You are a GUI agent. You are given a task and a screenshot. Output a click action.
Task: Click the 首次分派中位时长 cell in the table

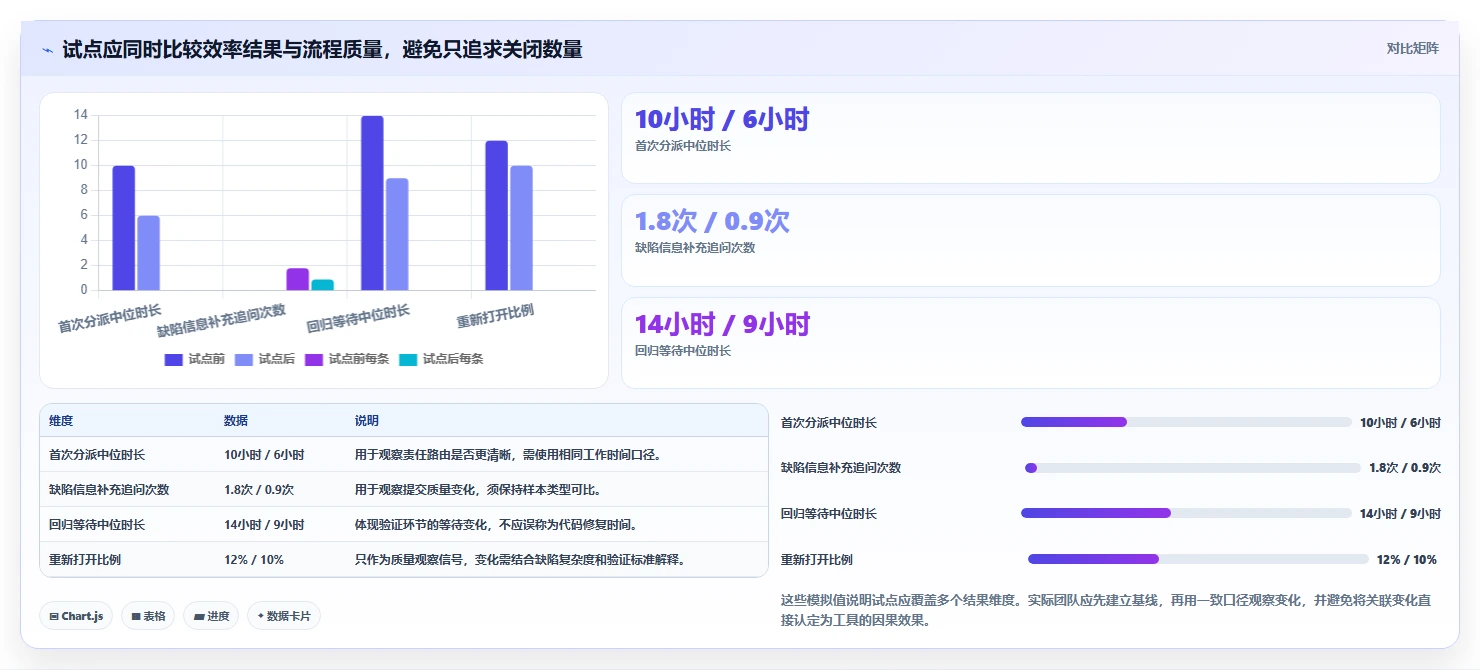point(97,455)
